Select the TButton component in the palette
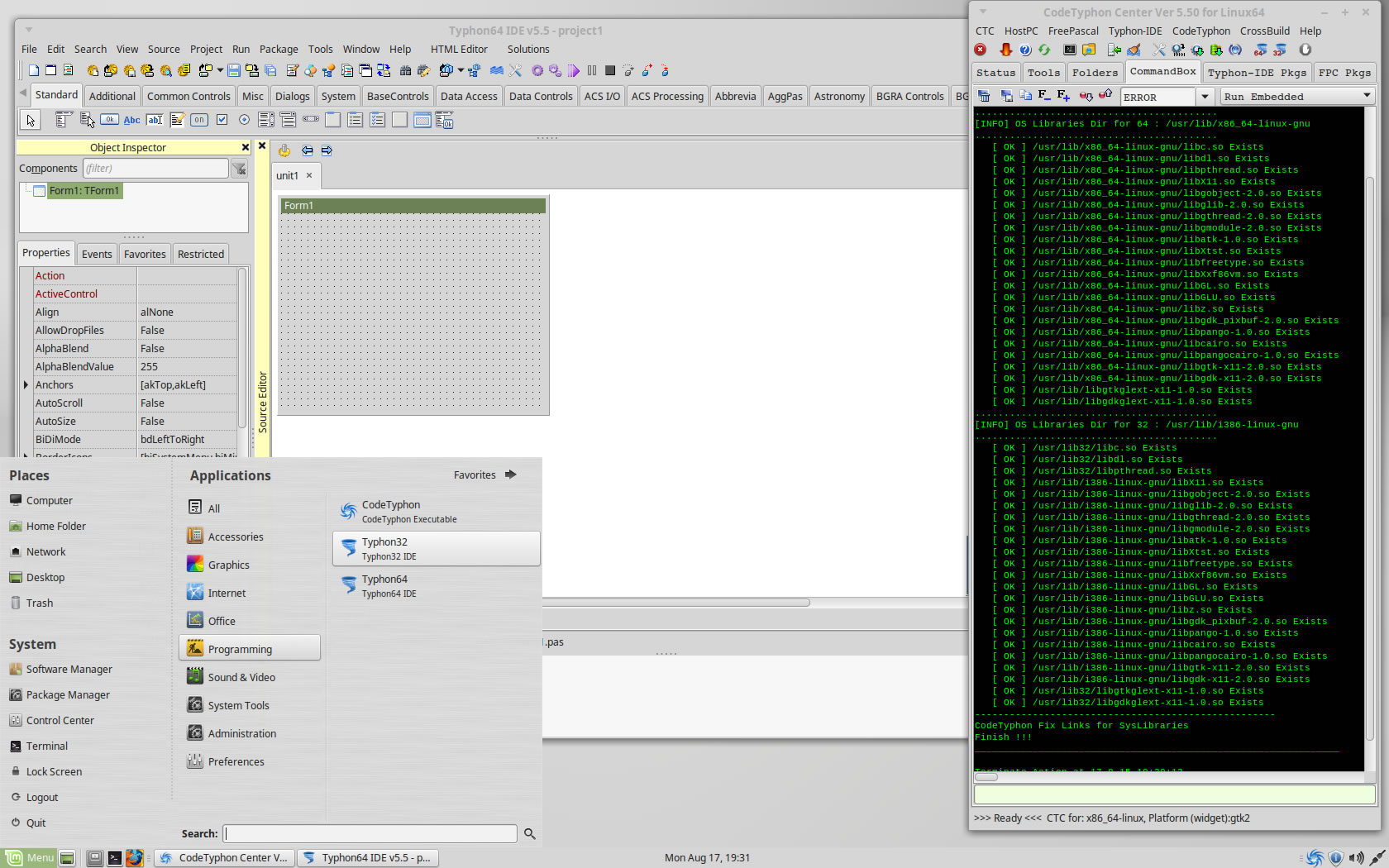Image resolution: width=1389 pixels, height=868 pixels. pyautogui.click(x=109, y=121)
